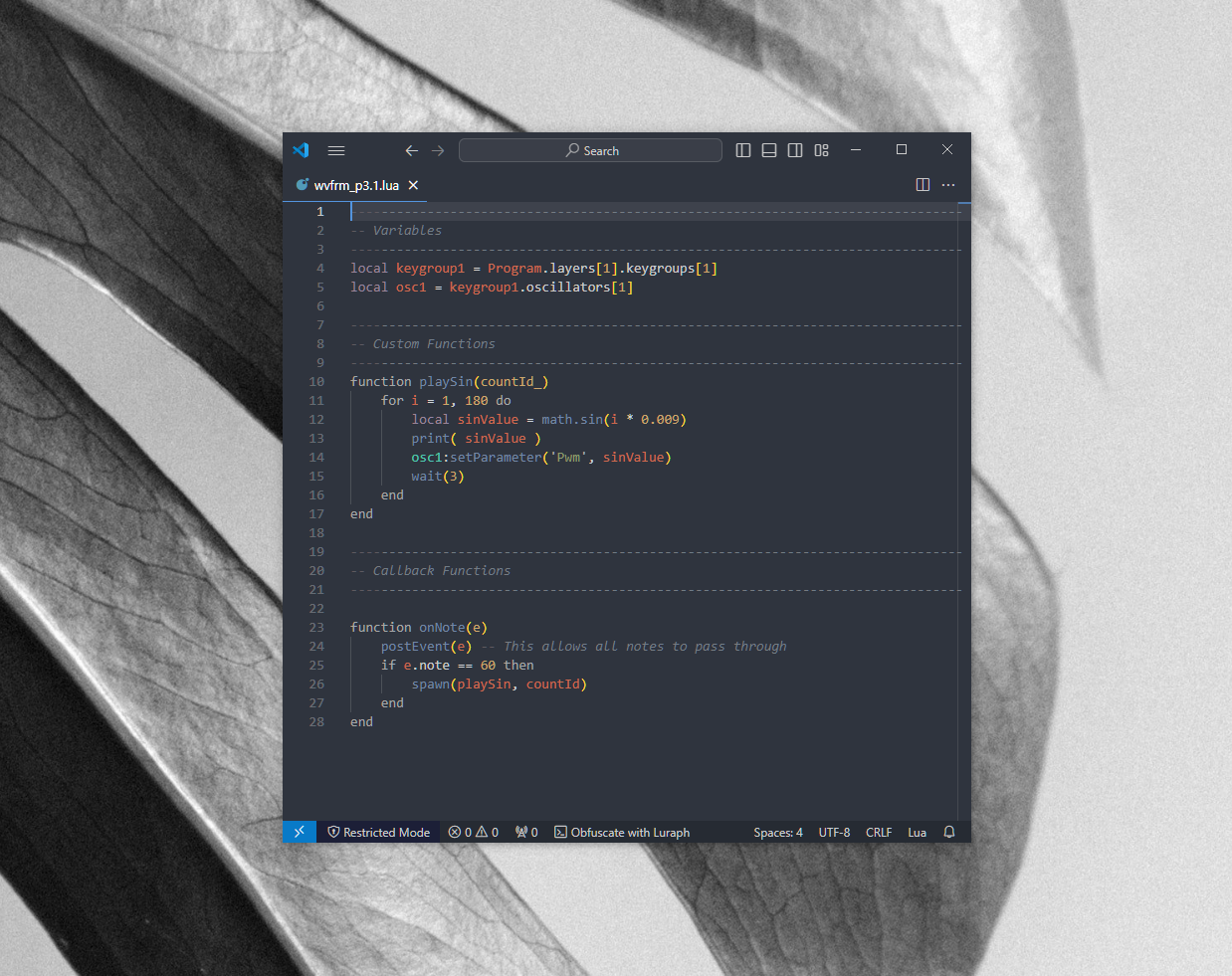Open the remote connection indicator
The width and height of the screenshot is (1232, 976).
coord(299,832)
